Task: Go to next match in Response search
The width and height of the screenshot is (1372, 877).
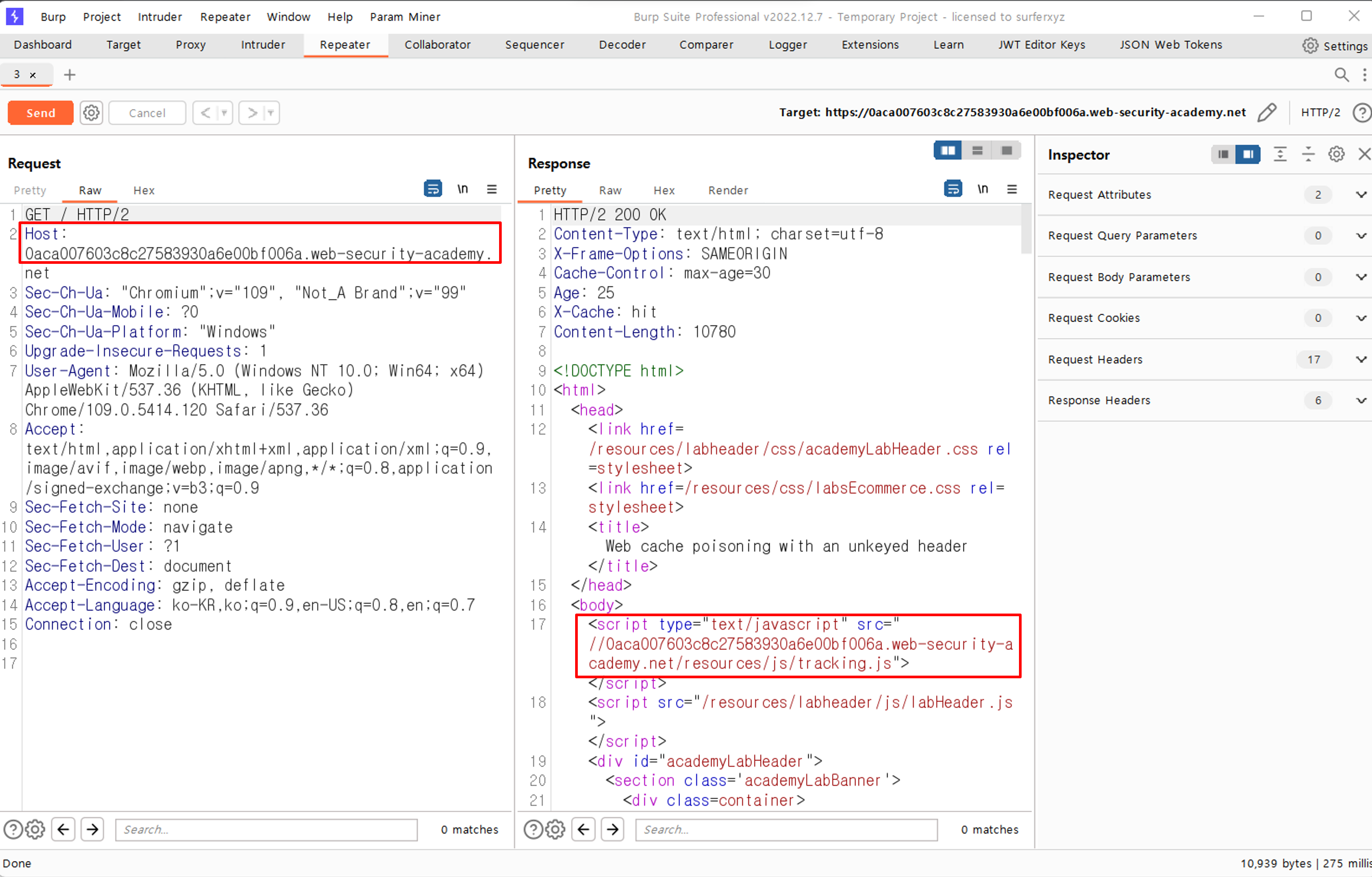Action: click(613, 829)
